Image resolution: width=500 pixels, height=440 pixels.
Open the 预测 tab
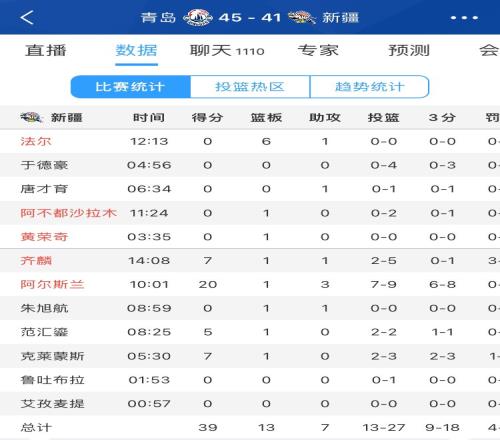(409, 51)
